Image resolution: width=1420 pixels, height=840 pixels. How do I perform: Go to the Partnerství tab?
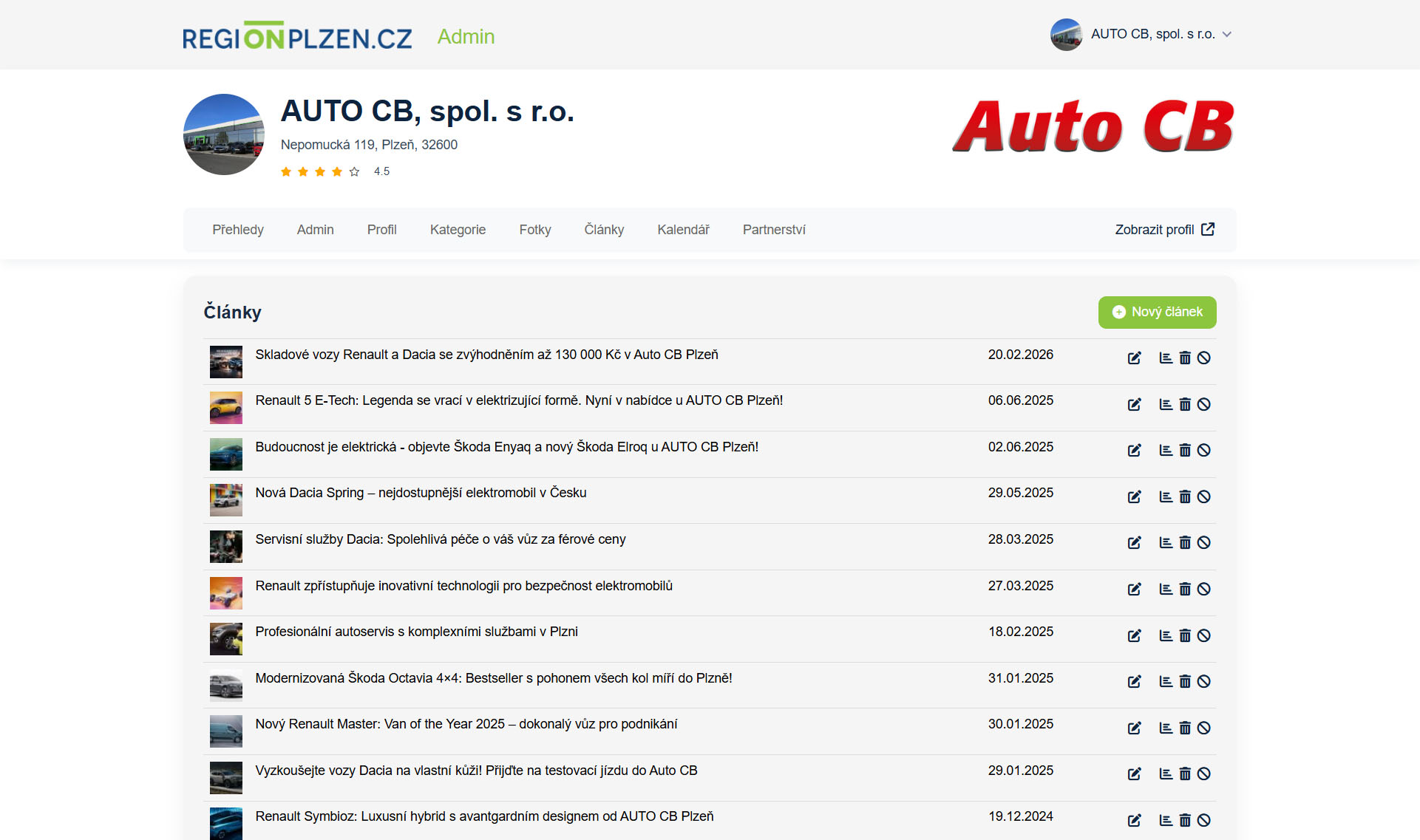774,230
